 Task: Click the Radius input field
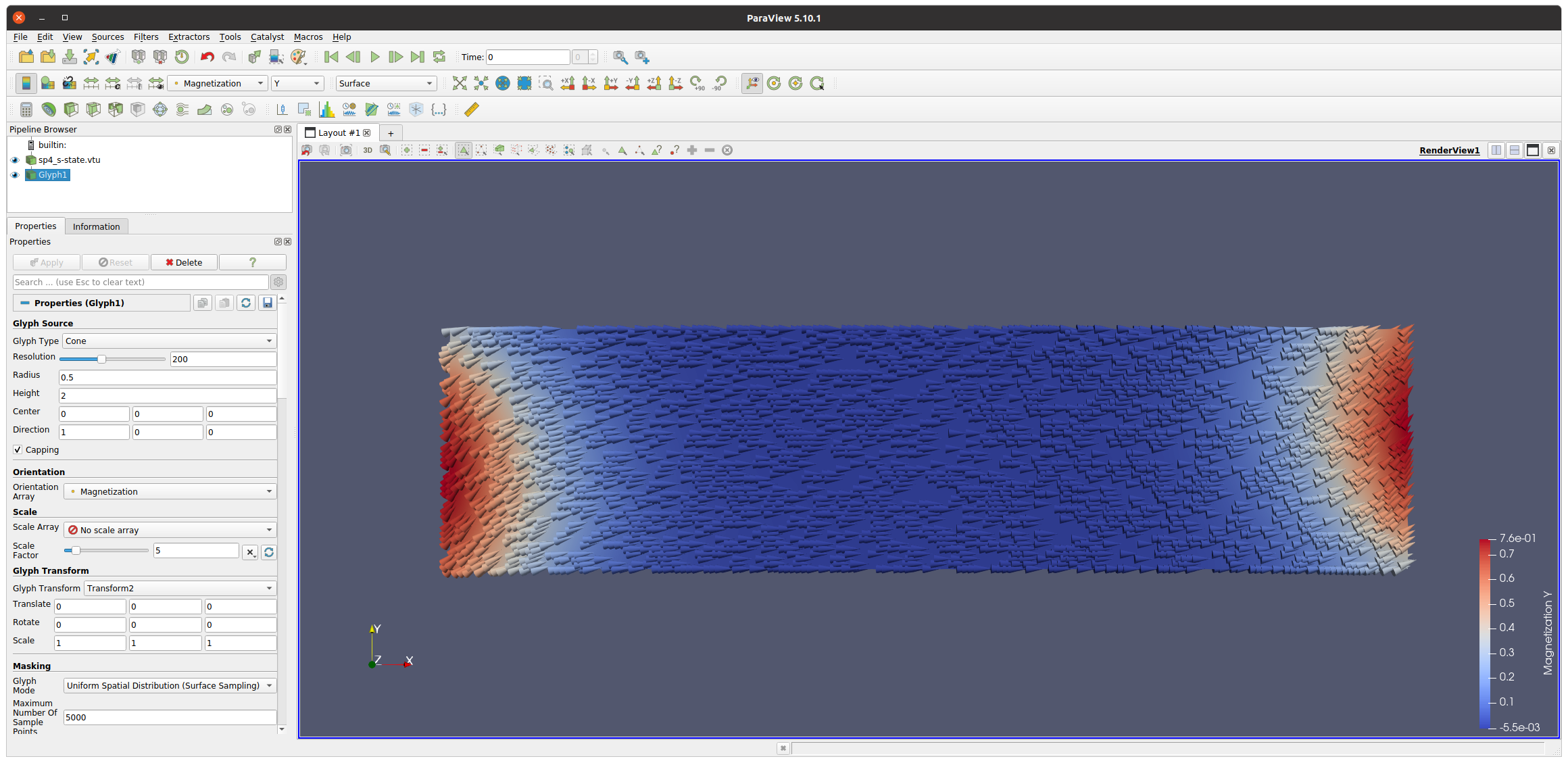(x=168, y=378)
